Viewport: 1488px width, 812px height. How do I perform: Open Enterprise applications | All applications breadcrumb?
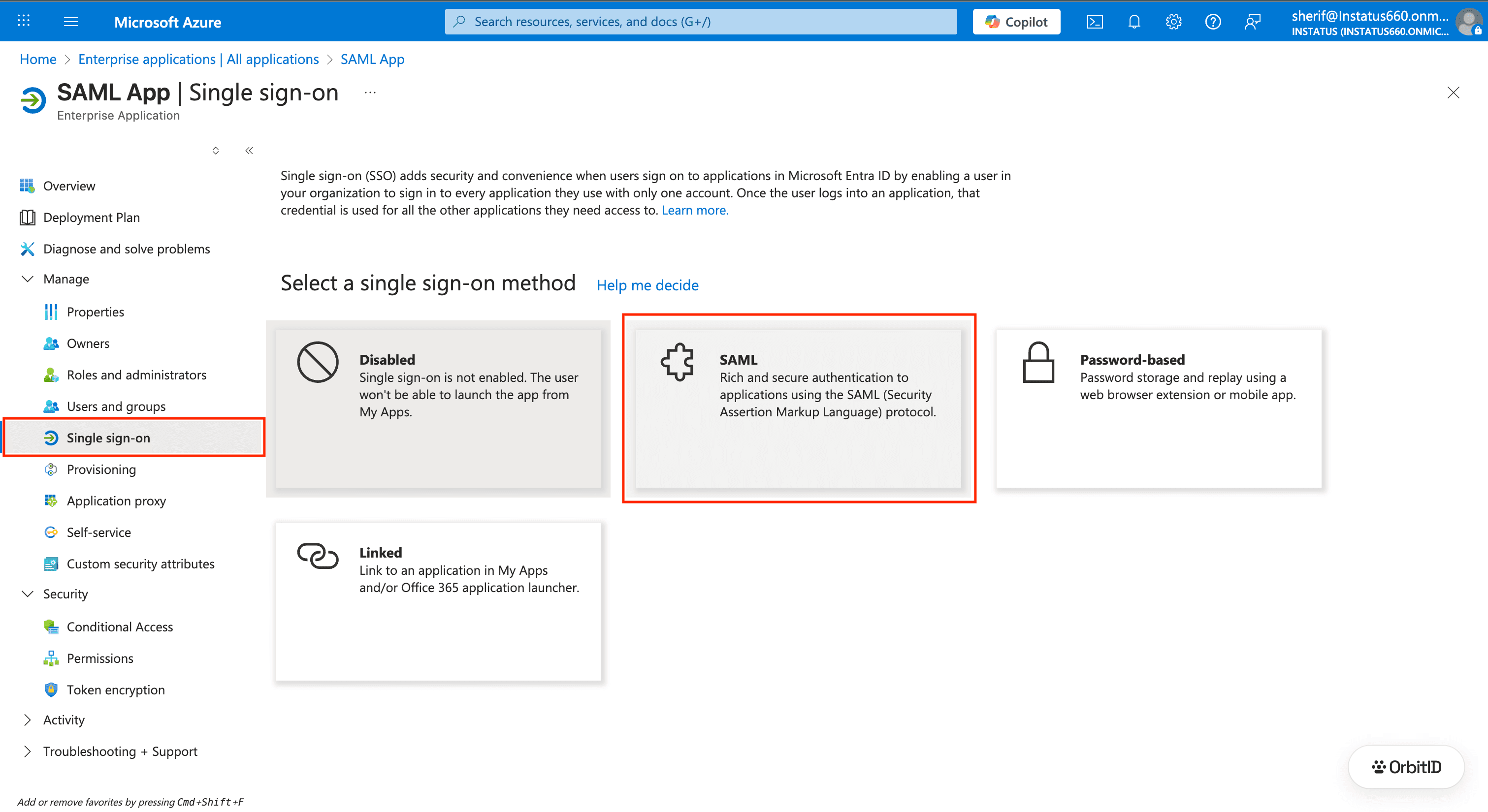tap(198, 59)
